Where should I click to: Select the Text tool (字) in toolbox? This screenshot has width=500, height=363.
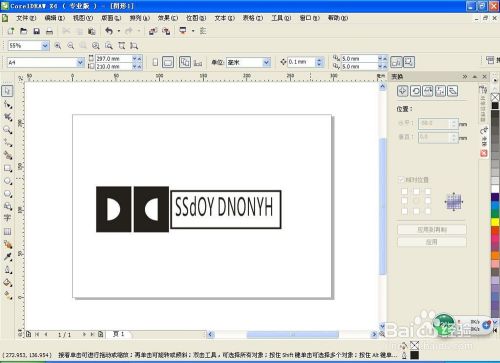8,218
